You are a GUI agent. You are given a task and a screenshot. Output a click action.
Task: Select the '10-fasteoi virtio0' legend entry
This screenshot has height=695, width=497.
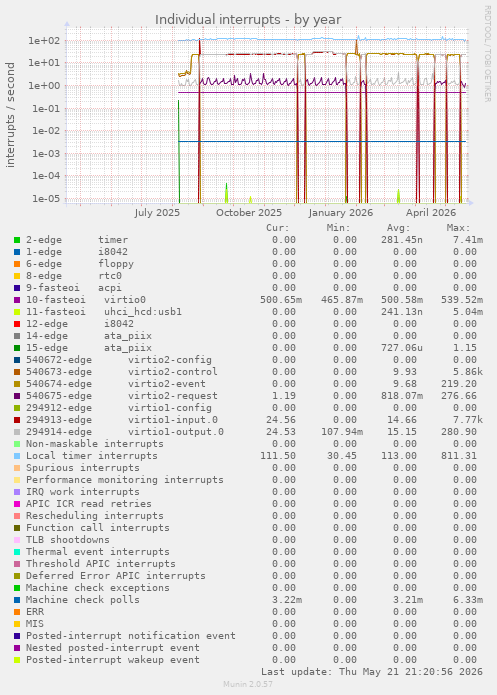point(86,300)
